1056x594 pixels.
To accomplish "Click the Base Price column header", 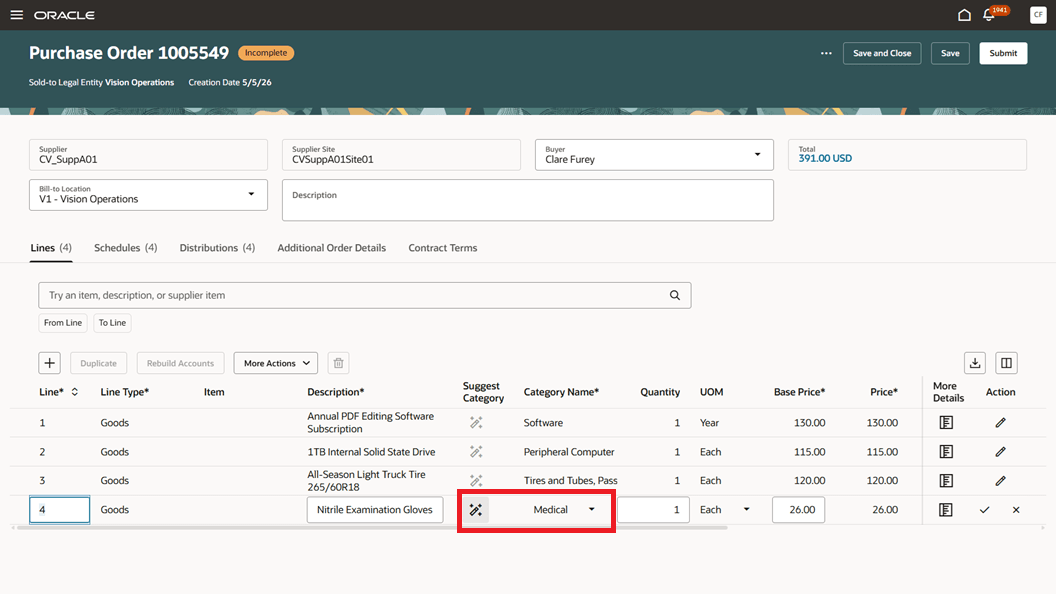I will point(799,392).
